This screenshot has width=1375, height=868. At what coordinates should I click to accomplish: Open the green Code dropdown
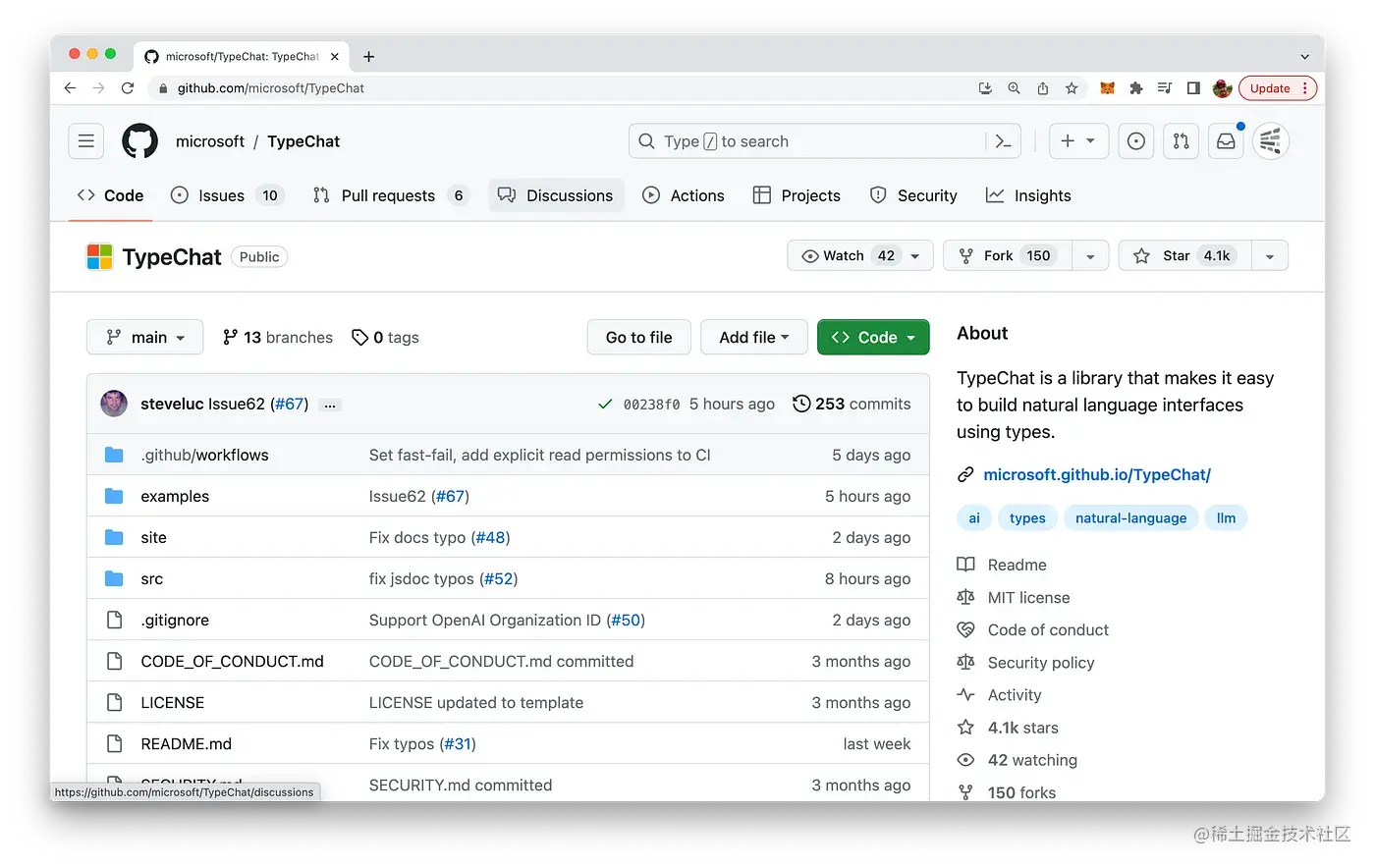[x=872, y=337]
